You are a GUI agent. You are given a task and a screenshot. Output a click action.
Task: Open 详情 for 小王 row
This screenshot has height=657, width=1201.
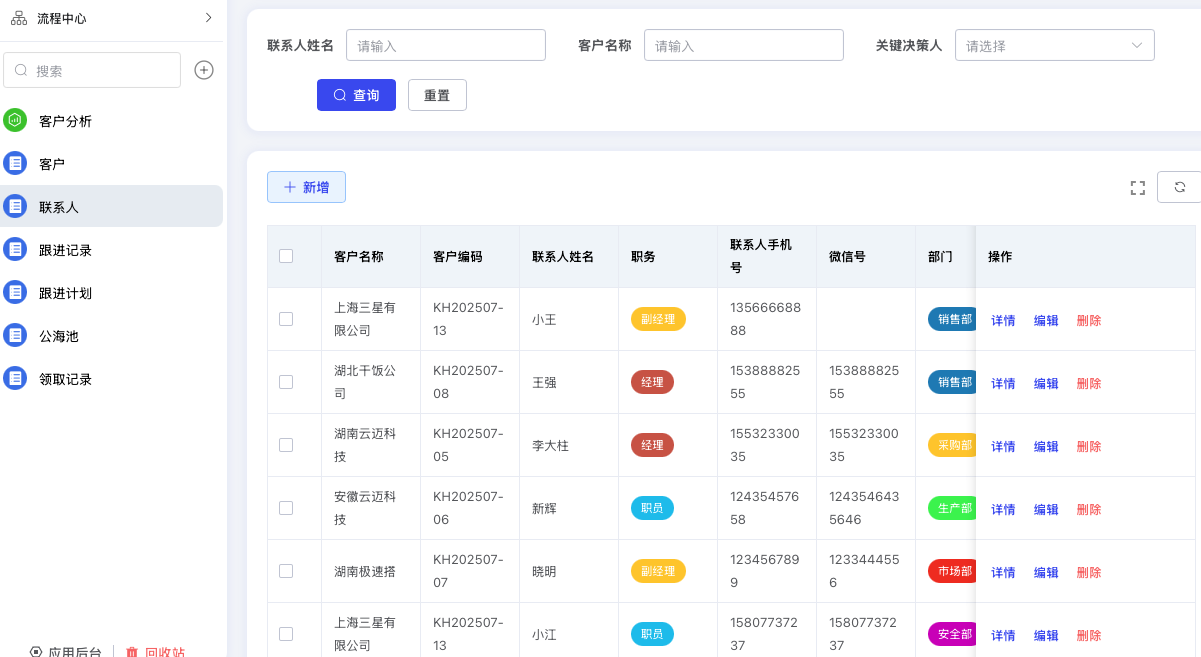click(1003, 320)
